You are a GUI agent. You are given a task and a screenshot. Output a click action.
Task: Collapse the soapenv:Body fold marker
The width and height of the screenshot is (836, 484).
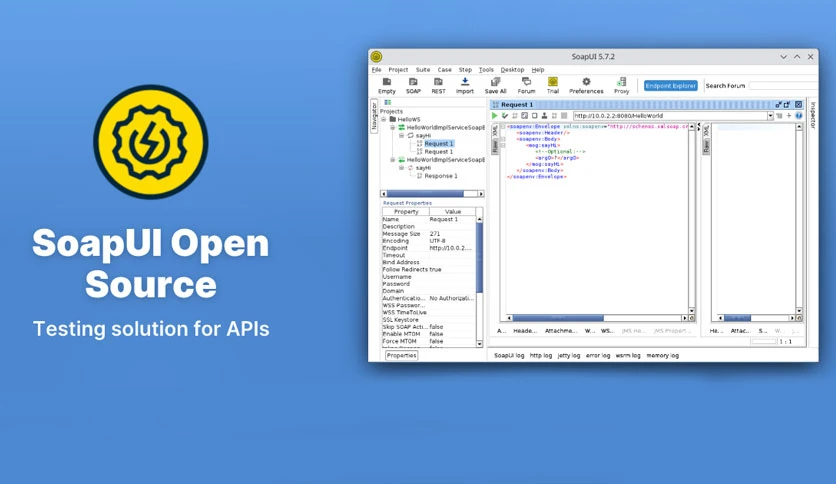click(x=503, y=139)
